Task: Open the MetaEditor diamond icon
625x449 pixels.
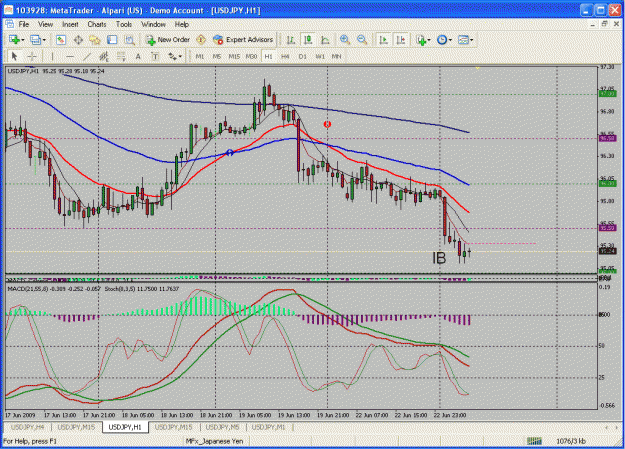Action: coord(201,40)
